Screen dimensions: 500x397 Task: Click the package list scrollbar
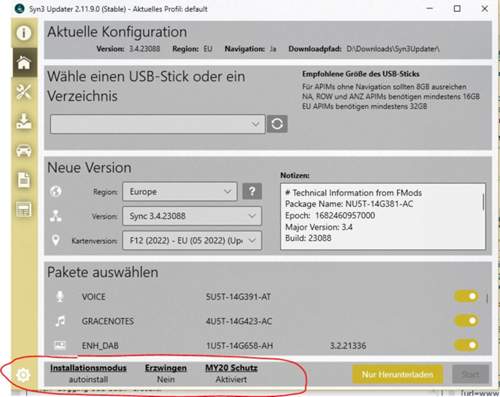487,298
